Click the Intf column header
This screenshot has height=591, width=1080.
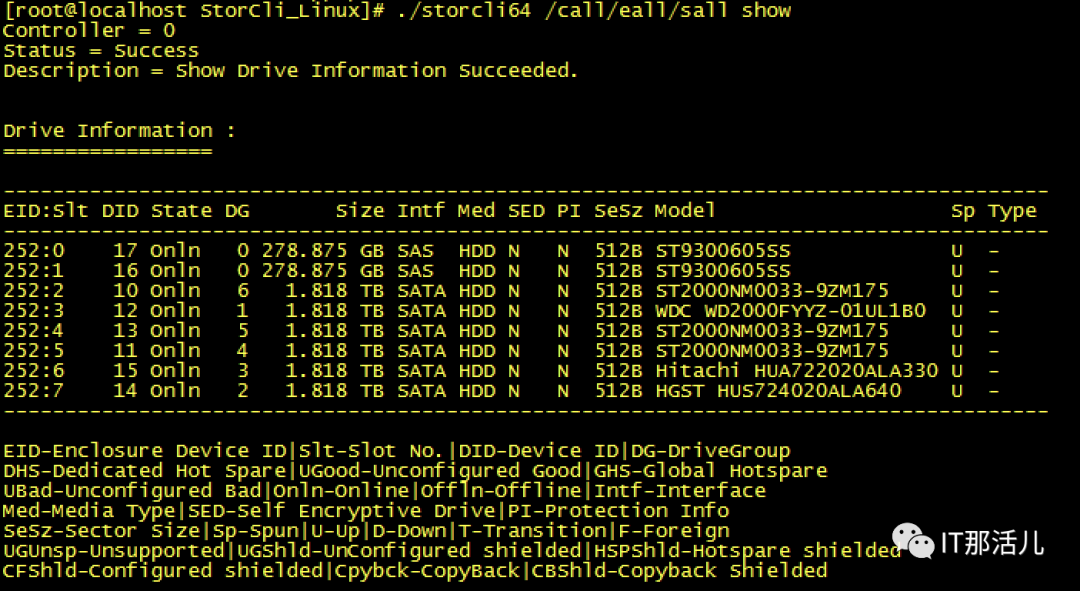[421, 211]
